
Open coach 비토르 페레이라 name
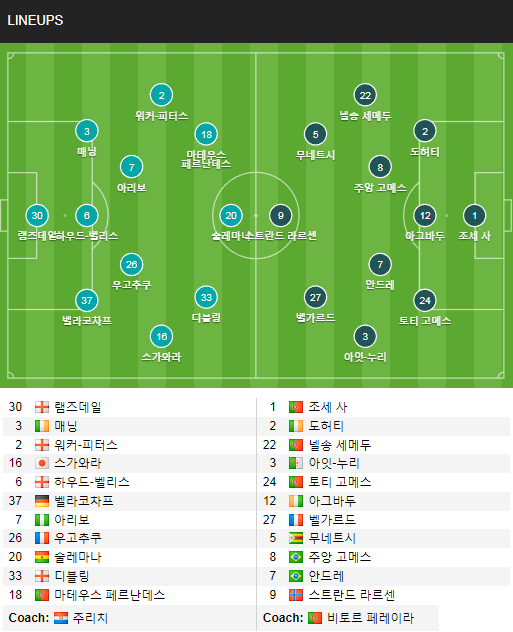click(370, 618)
